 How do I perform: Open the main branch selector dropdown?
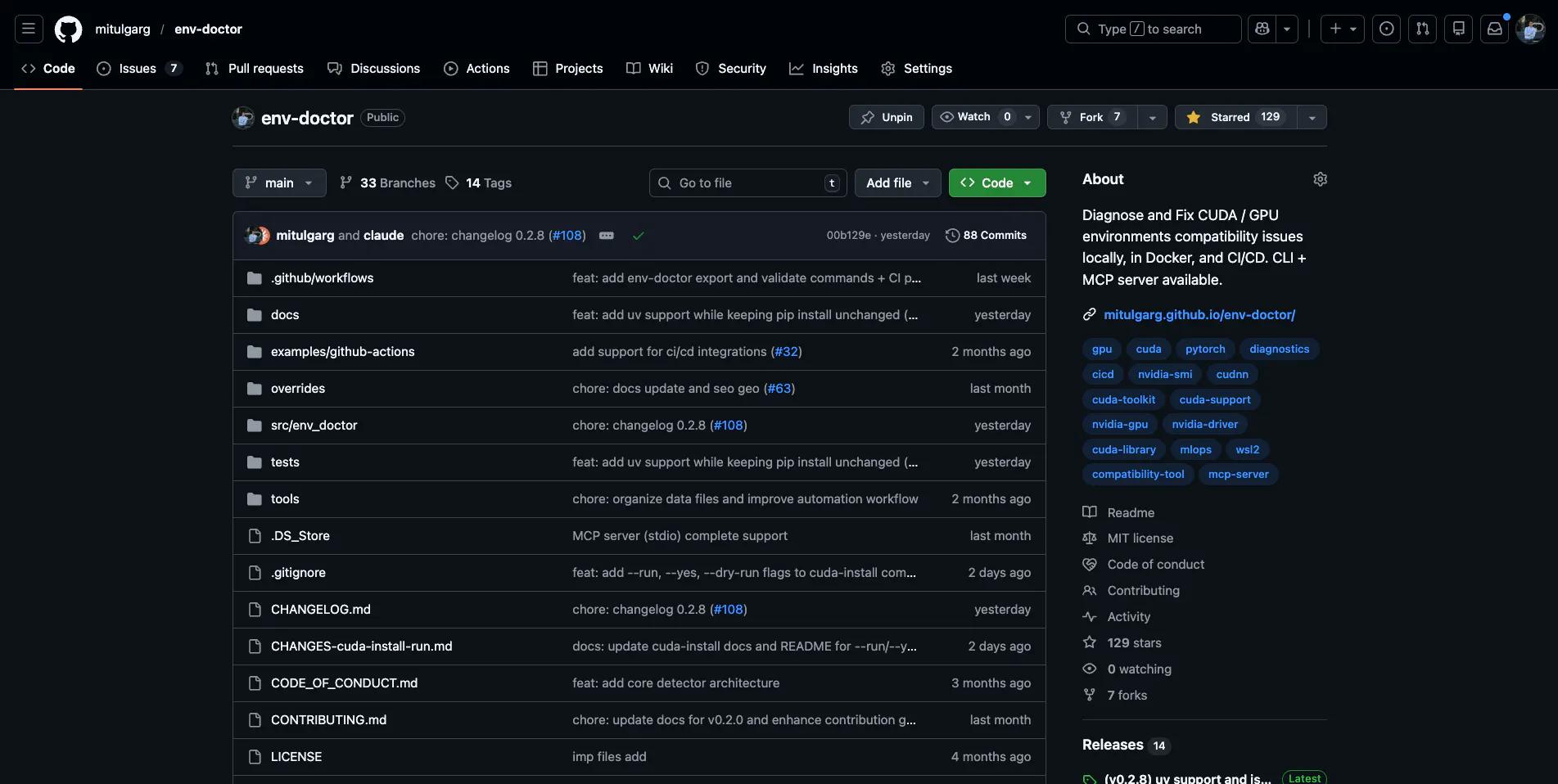pyautogui.click(x=279, y=182)
